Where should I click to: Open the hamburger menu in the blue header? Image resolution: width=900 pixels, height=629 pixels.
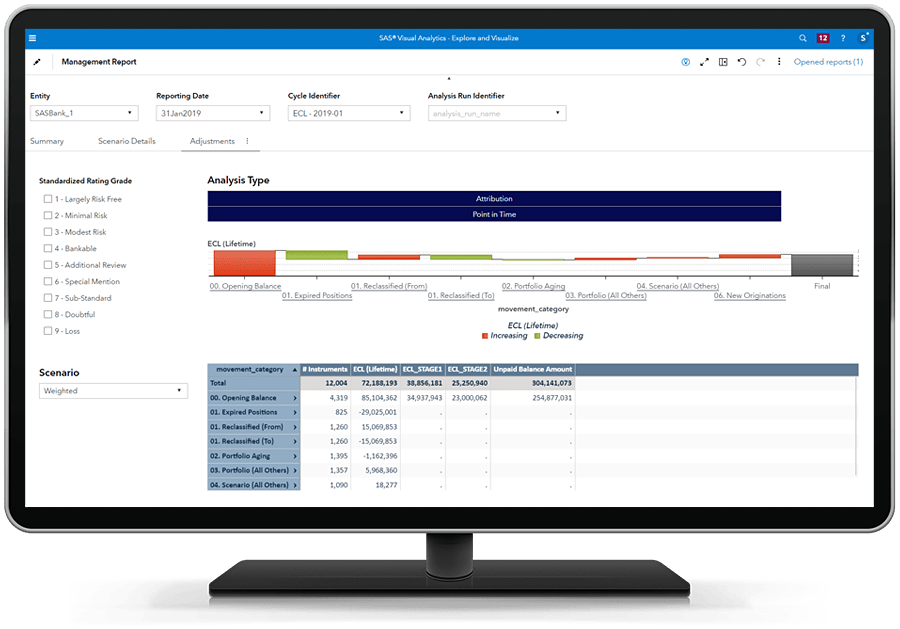[33, 38]
